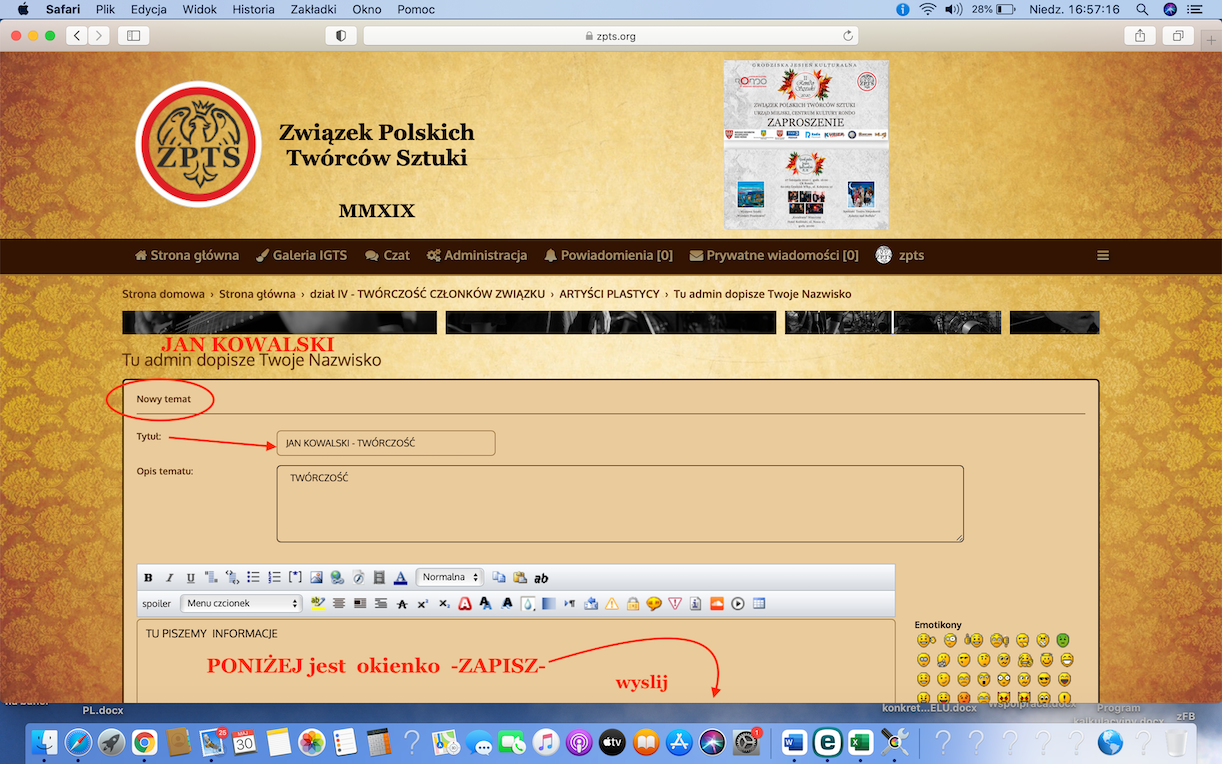Click the padlock icon in the editor toolbar

[x=633, y=604]
